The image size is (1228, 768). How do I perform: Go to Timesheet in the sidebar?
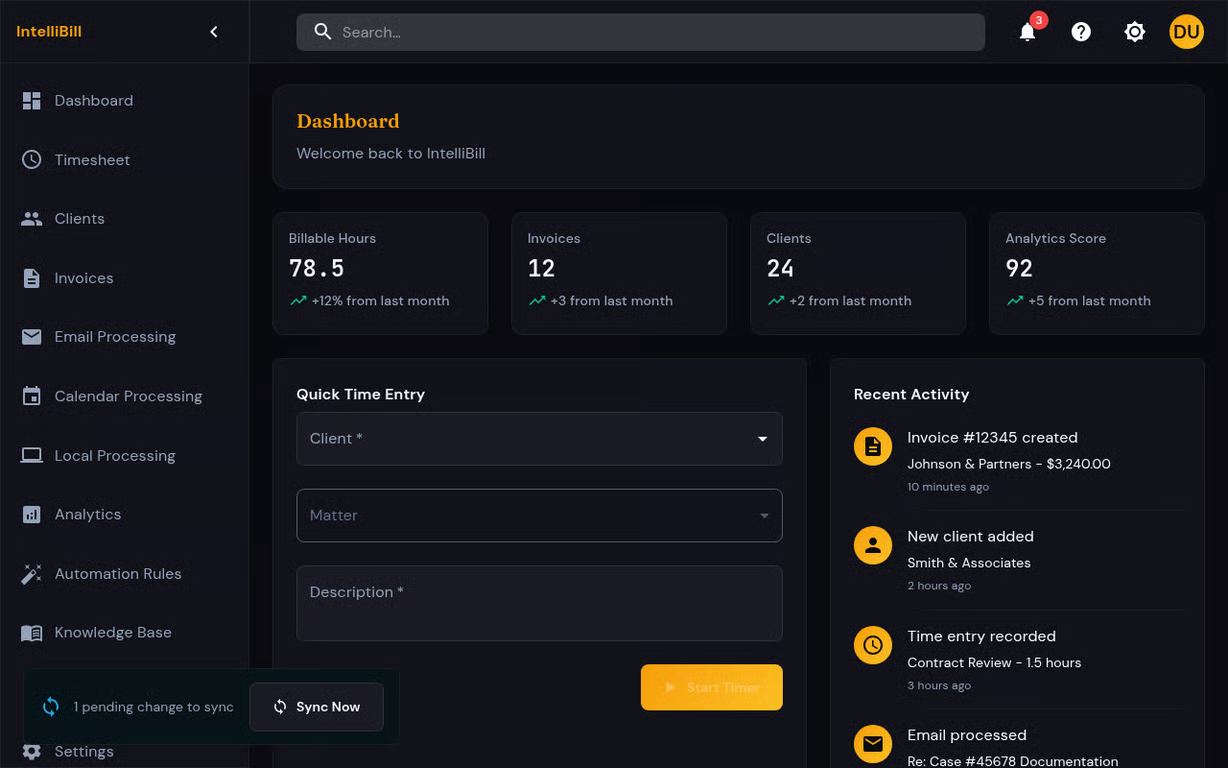click(92, 160)
